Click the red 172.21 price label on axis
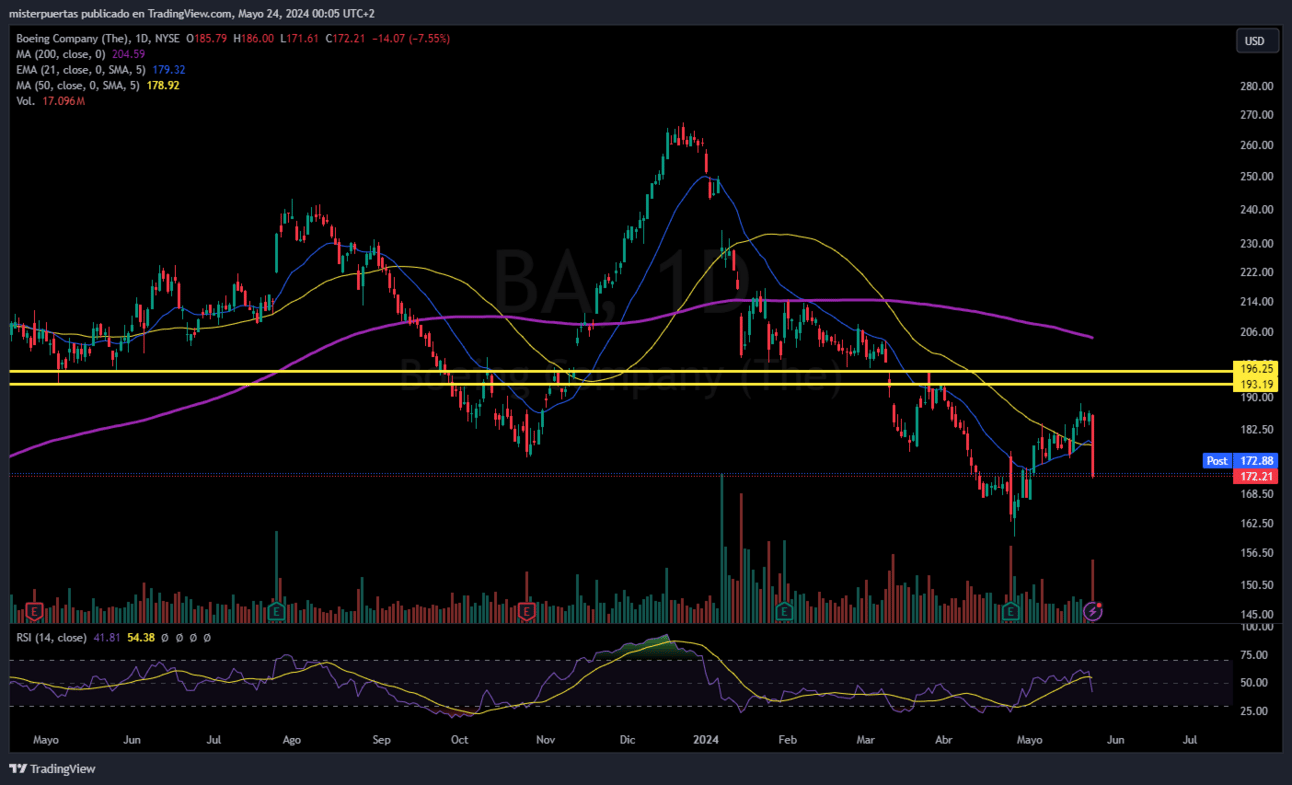Screen dimensions: 1292x785 [1256, 476]
